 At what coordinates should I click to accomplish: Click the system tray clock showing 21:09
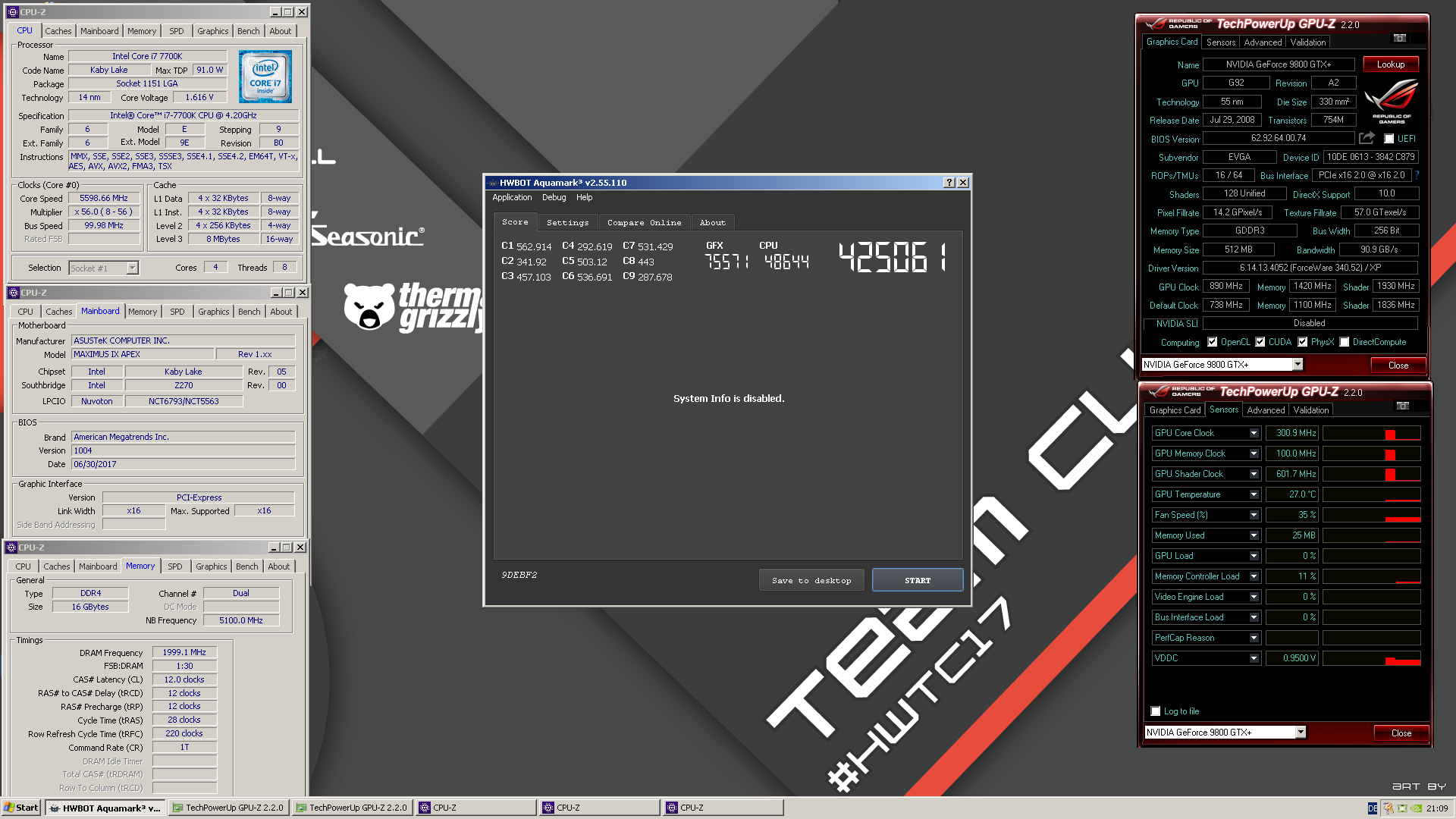pos(1436,808)
